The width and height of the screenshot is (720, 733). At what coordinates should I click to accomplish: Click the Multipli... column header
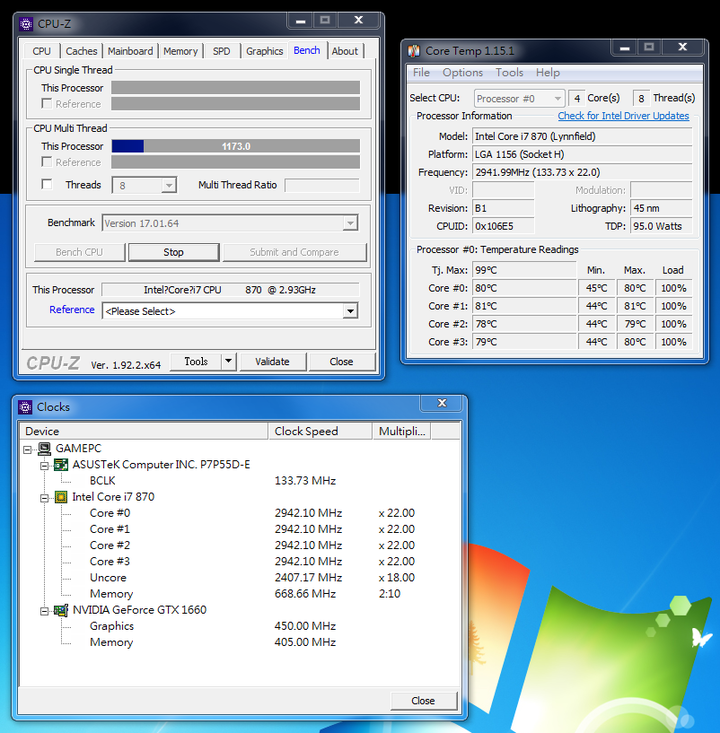[402, 431]
